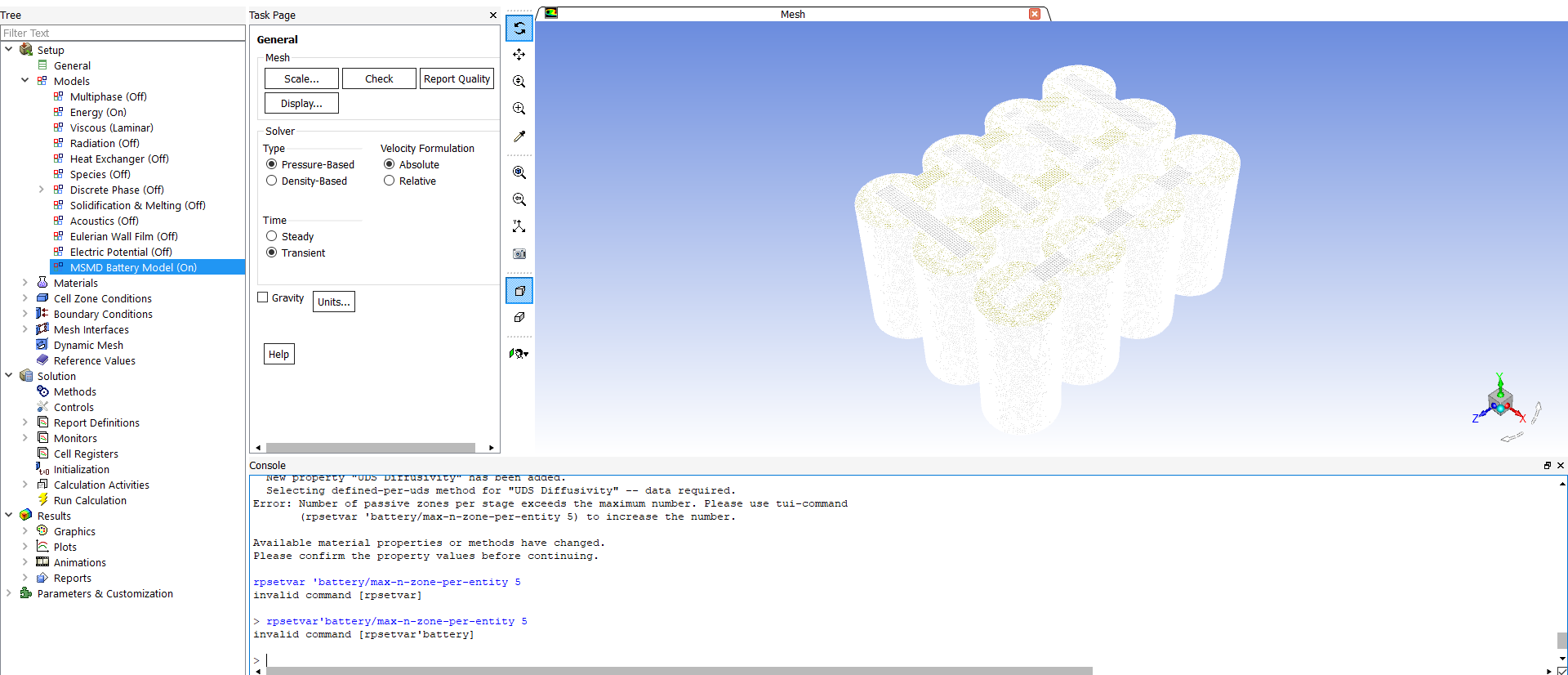The height and width of the screenshot is (675, 1568).
Task: Activate the pan view tool
Action: [x=519, y=55]
